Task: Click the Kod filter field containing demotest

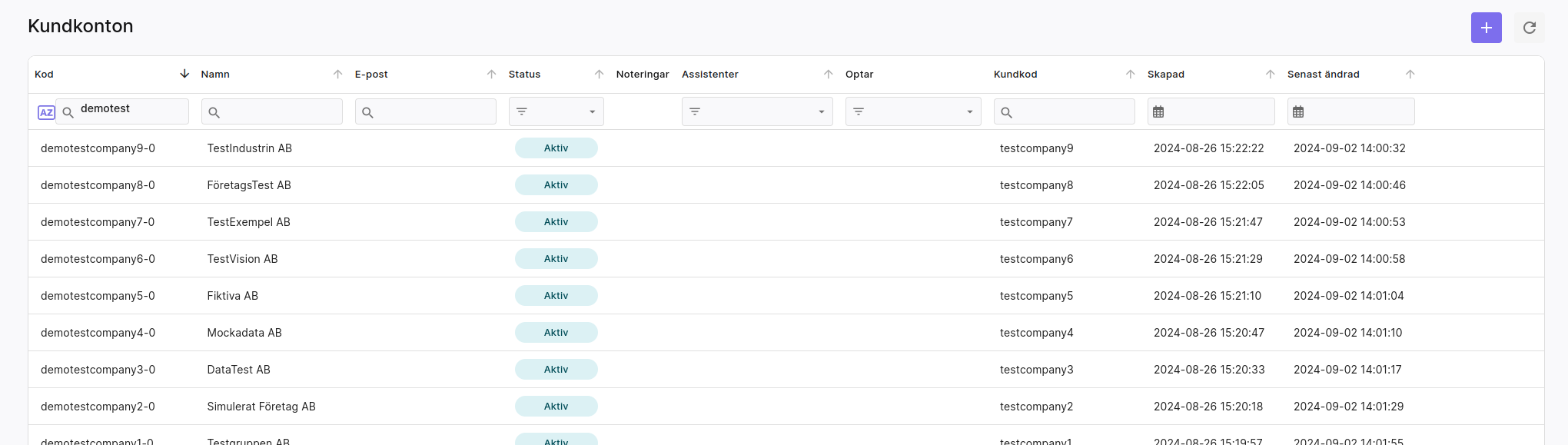Action: point(131,109)
